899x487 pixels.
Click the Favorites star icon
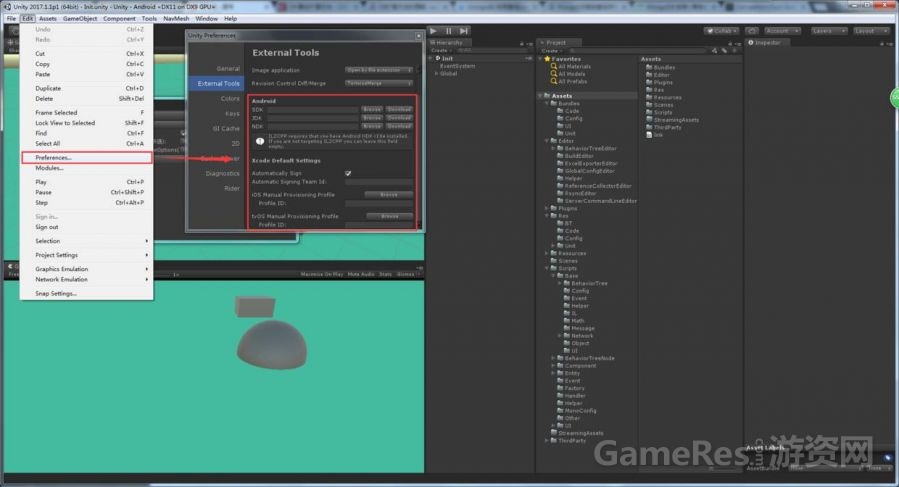(x=547, y=59)
